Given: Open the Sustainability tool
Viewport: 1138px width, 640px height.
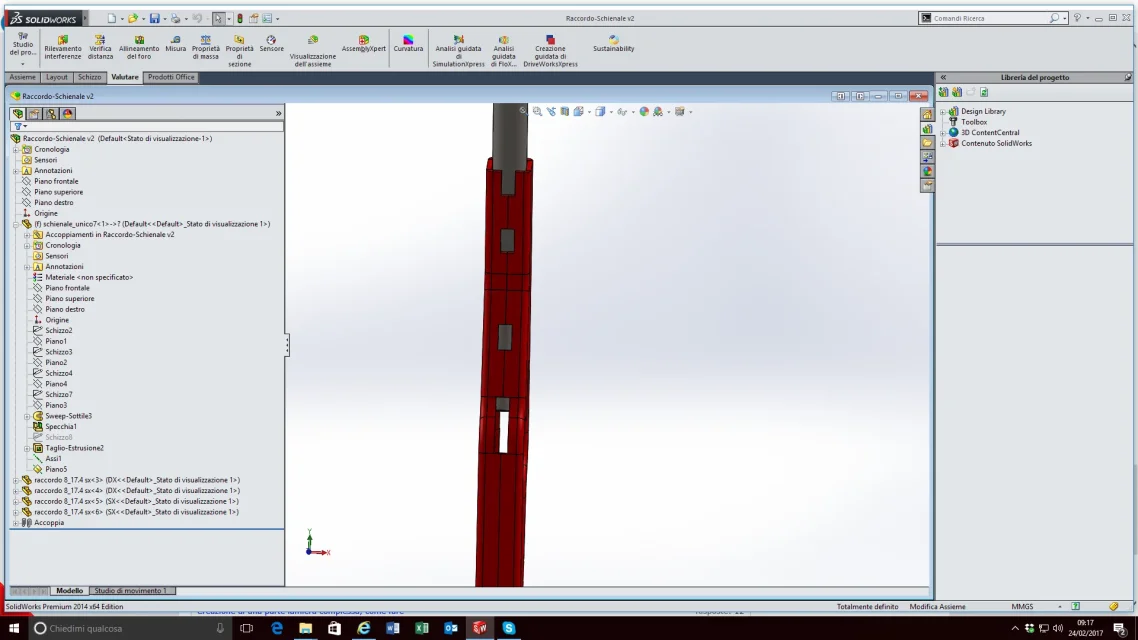Looking at the screenshot, I should point(613,44).
